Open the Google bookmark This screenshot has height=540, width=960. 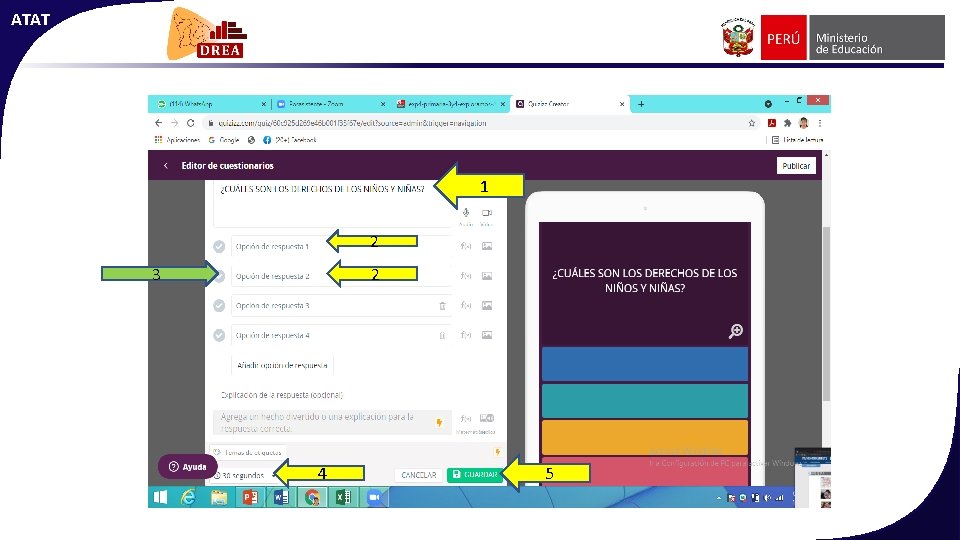point(224,140)
